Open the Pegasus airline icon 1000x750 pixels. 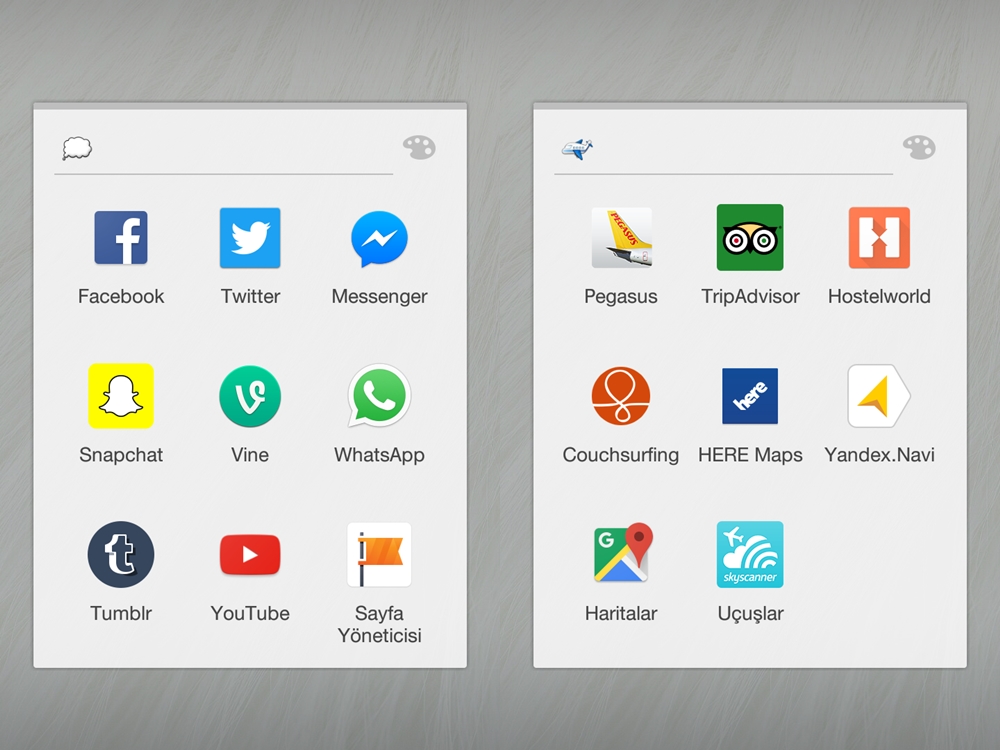point(621,238)
